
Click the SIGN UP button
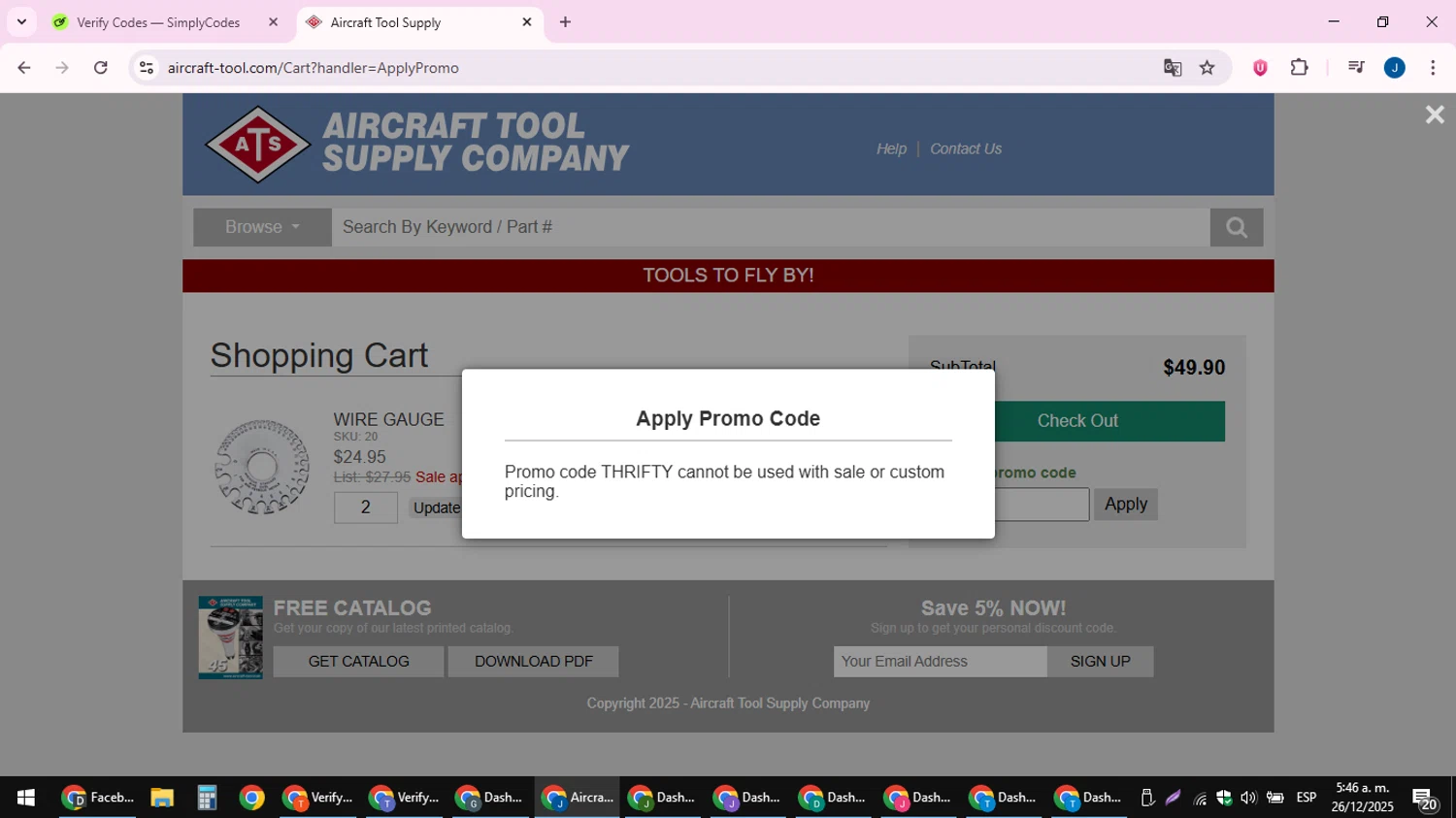(x=1100, y=662)
